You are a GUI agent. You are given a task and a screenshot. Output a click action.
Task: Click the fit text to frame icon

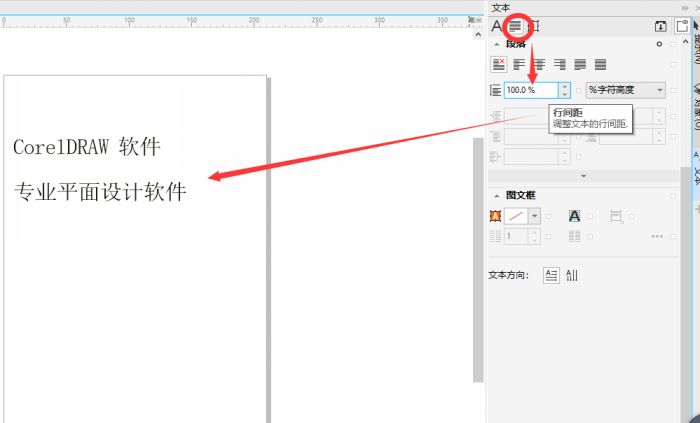point(575,216)
